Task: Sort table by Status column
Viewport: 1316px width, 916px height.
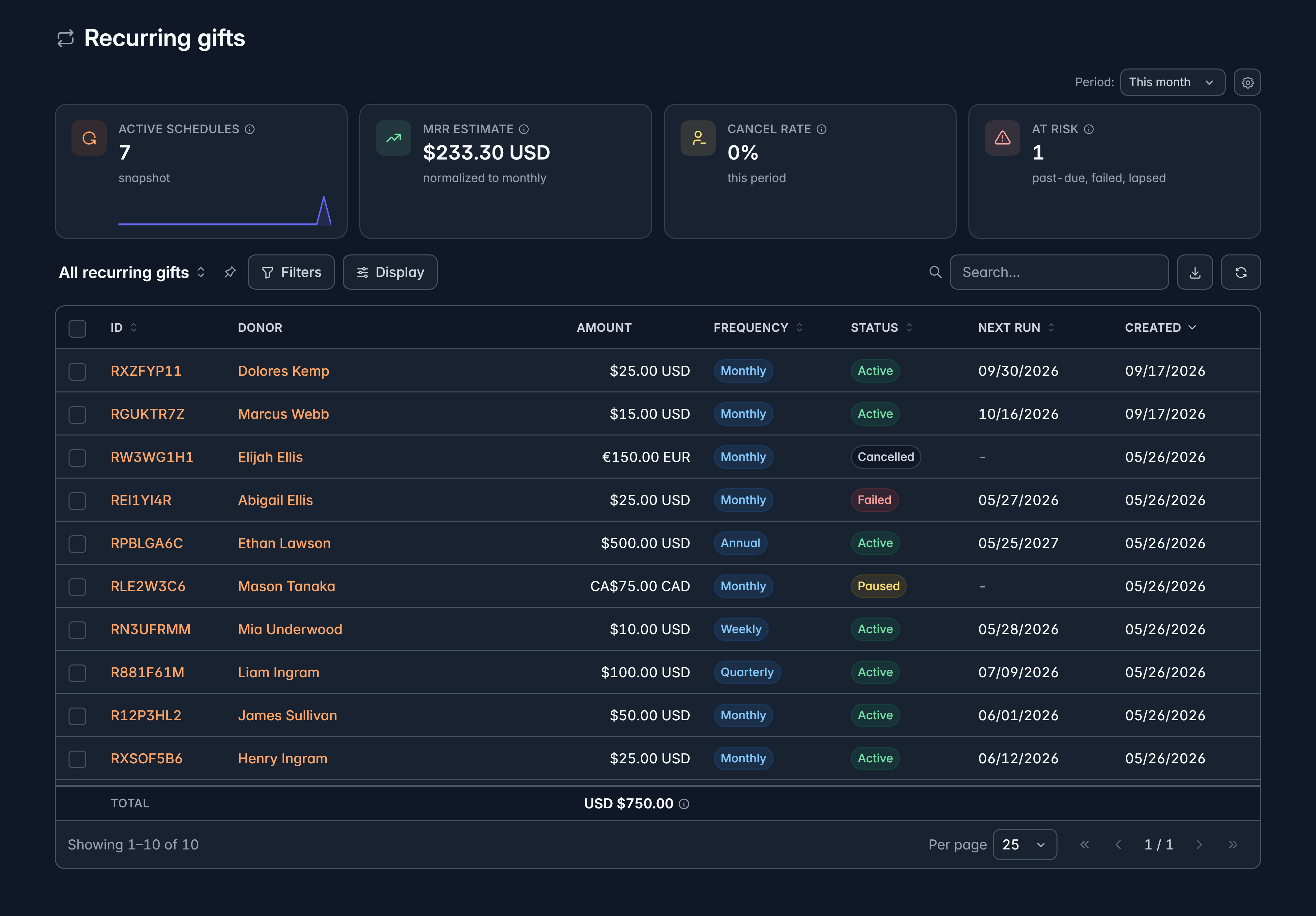Action: pos(882,328)
